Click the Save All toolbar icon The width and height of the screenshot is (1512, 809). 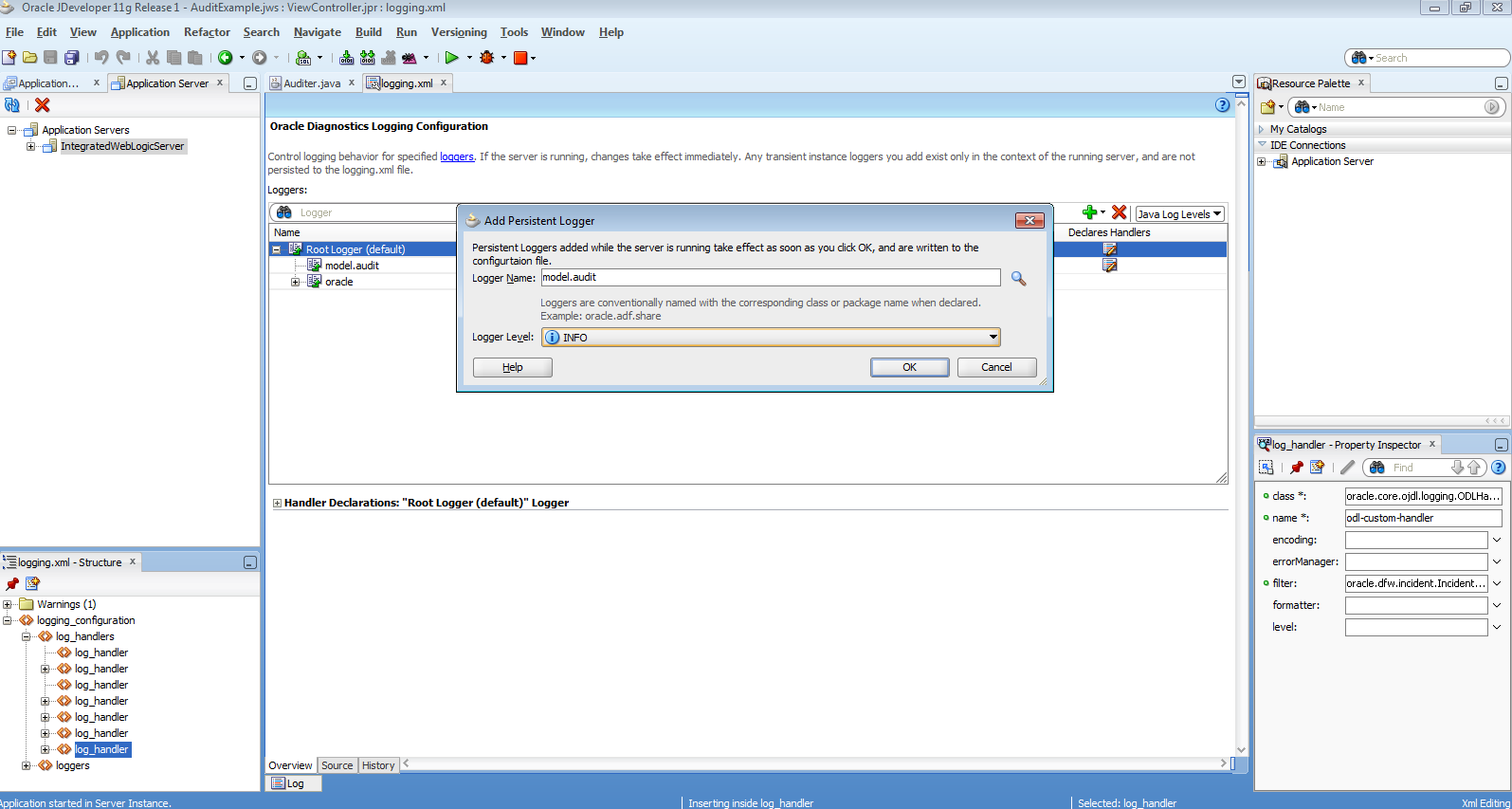tap(72, 58)
